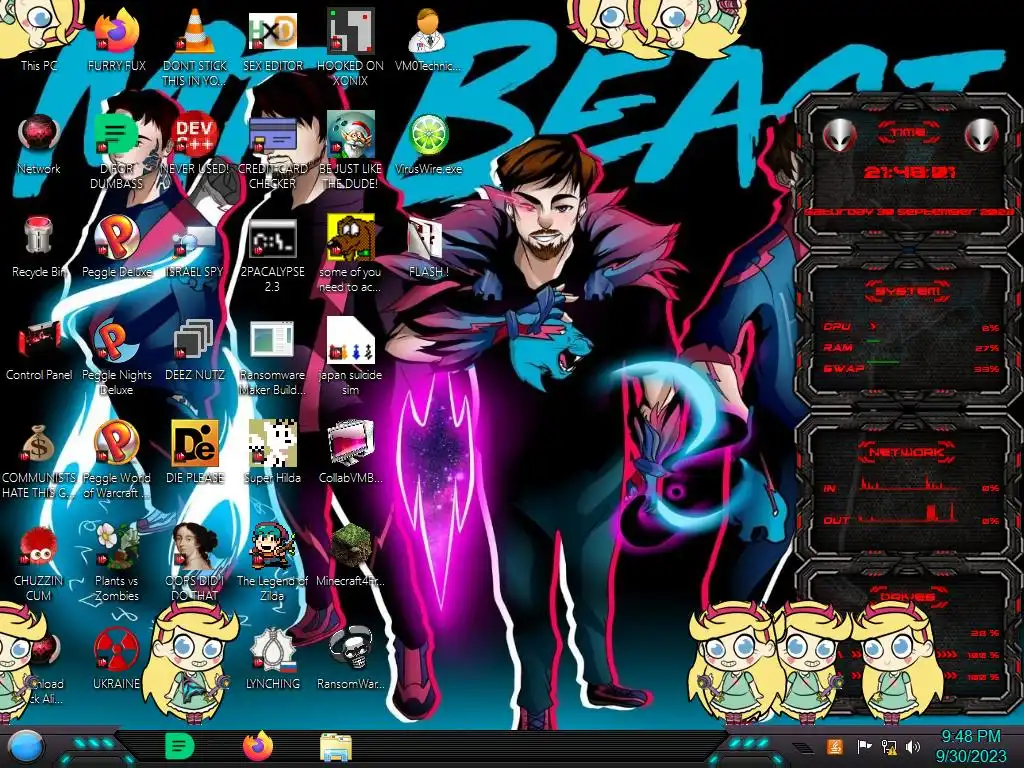Image resolution: width=1024 pixels, height=768 pixels.
Task: Open File Explorer from the taskbar
Action: pos(336,746)
